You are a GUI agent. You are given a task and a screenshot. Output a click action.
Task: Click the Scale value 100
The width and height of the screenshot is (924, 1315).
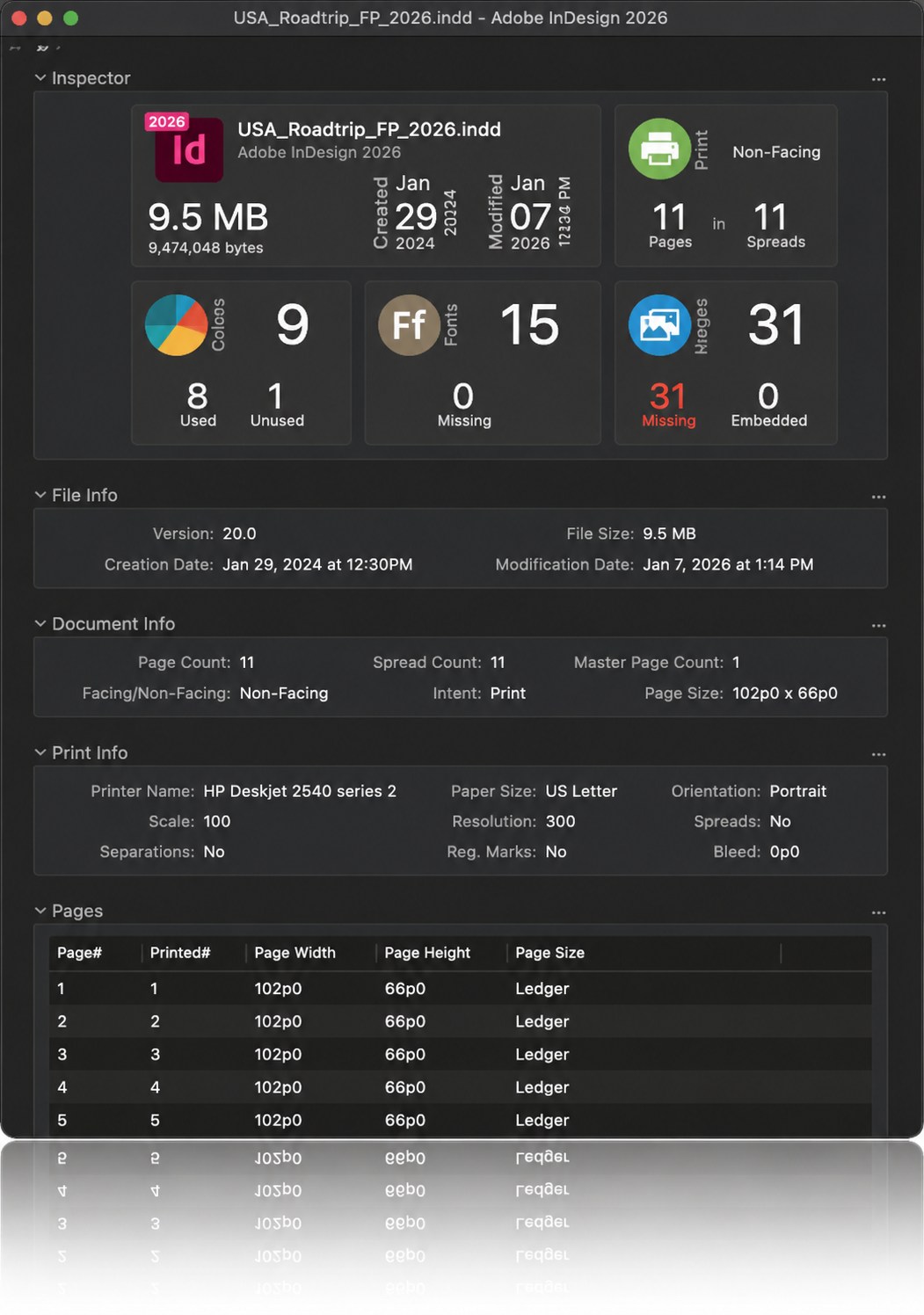click(216, 821)
